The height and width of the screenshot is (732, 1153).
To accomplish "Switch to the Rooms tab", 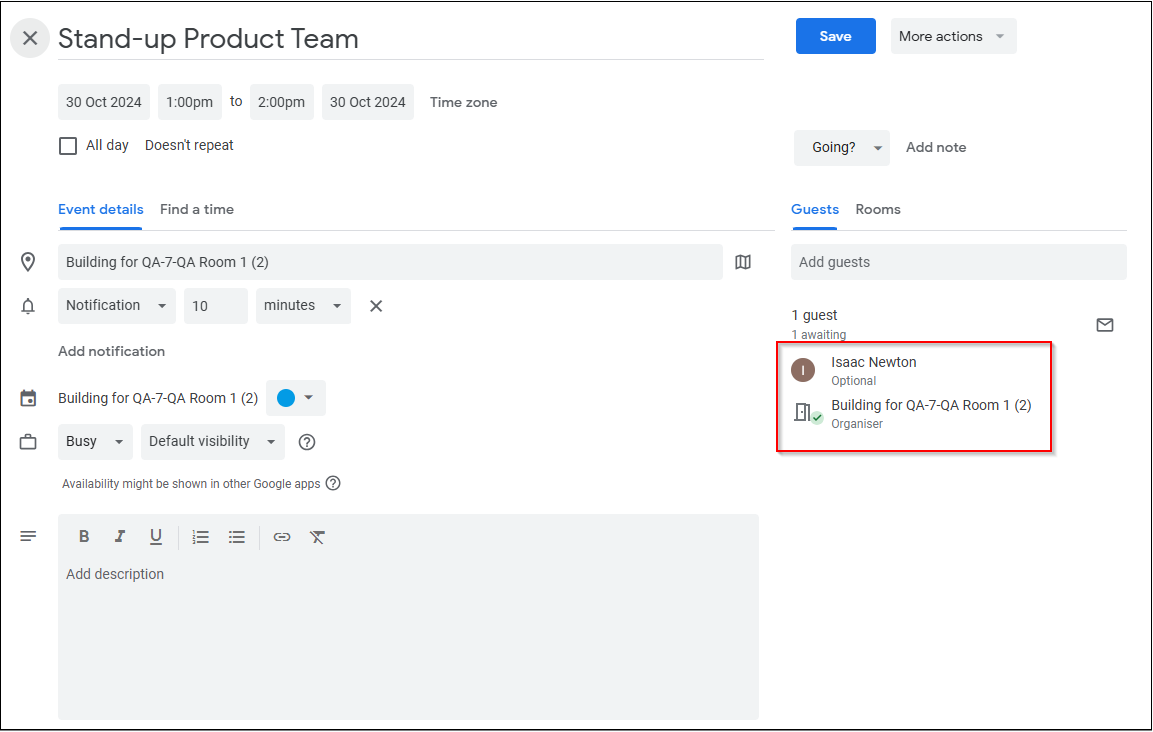I will 877,210.
